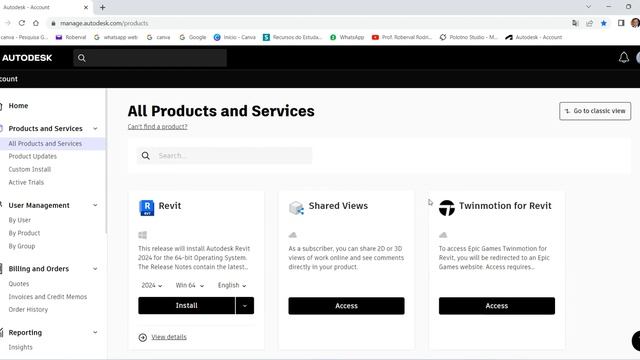Click the circular View details arrow icon
This screenshot has height=360, width=640.
coord(142,337)
